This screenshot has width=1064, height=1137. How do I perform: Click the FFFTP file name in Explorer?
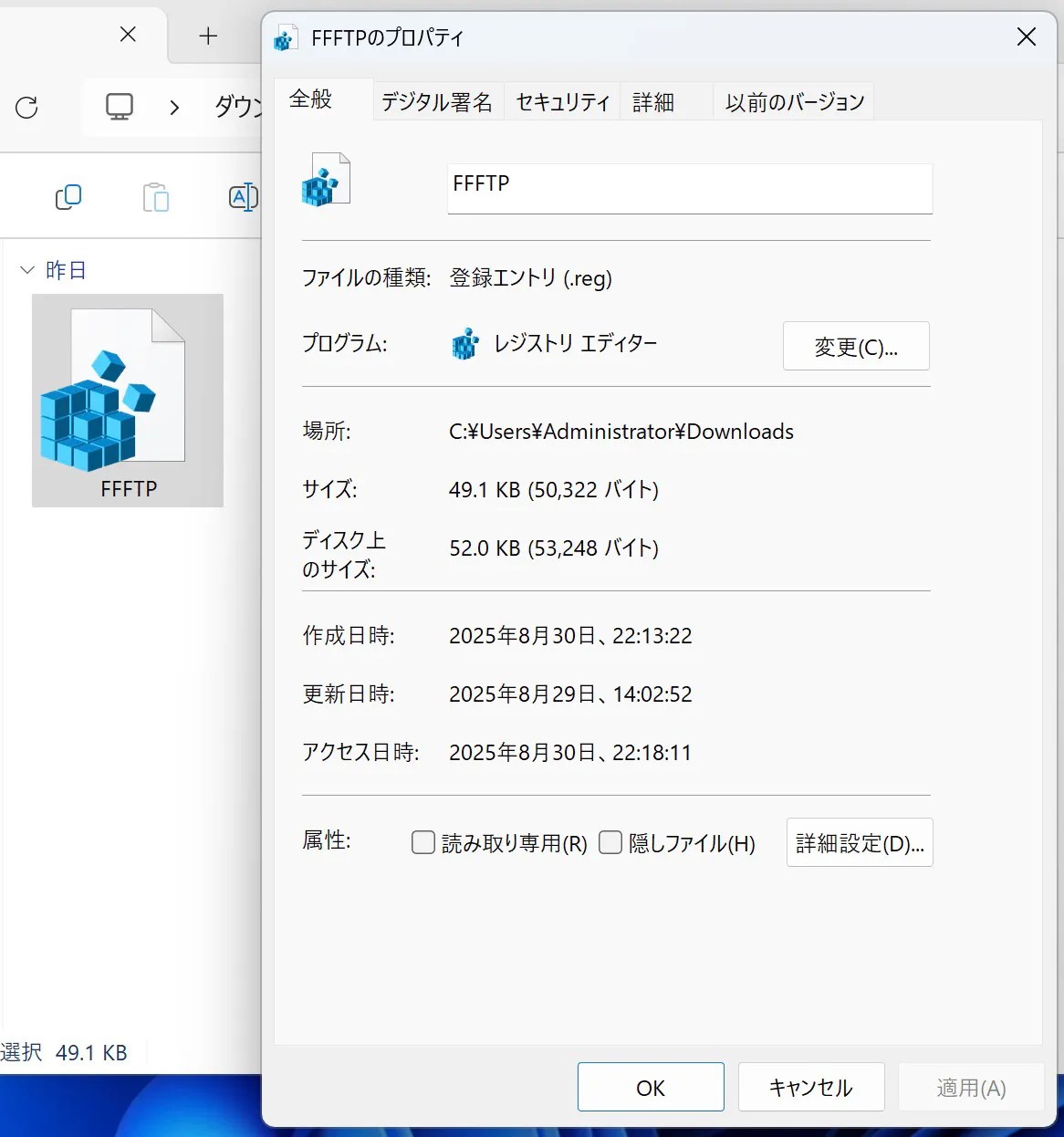point(129,489)
